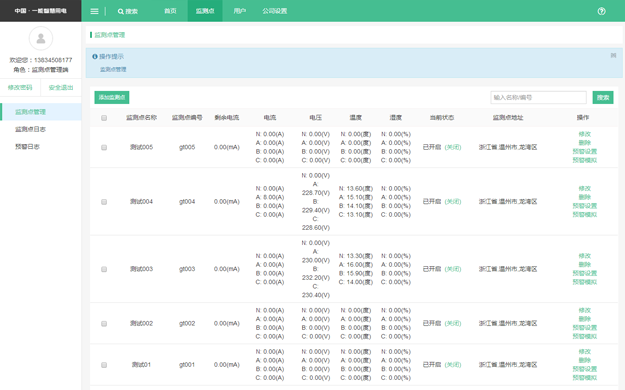Check the 测试003 row checkbox

click(x=104, y=269)
